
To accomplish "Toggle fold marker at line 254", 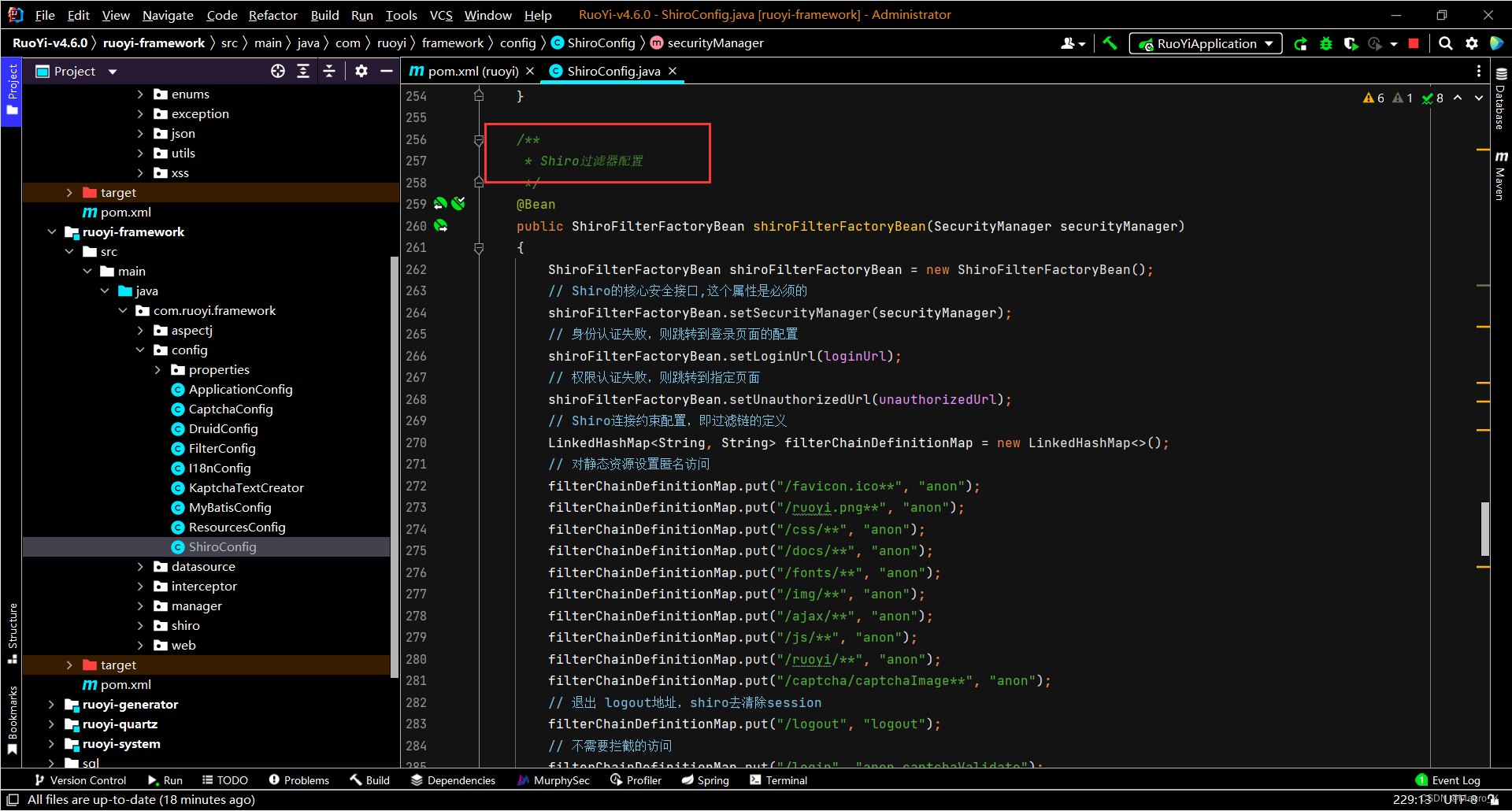I will coord(479,96).
